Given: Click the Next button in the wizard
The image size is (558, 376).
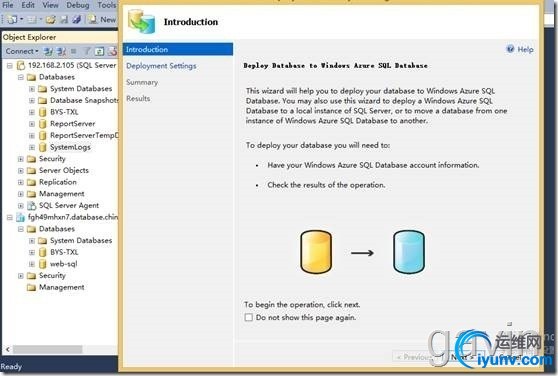Looking at the screenshot, I should tap(462, 357).
